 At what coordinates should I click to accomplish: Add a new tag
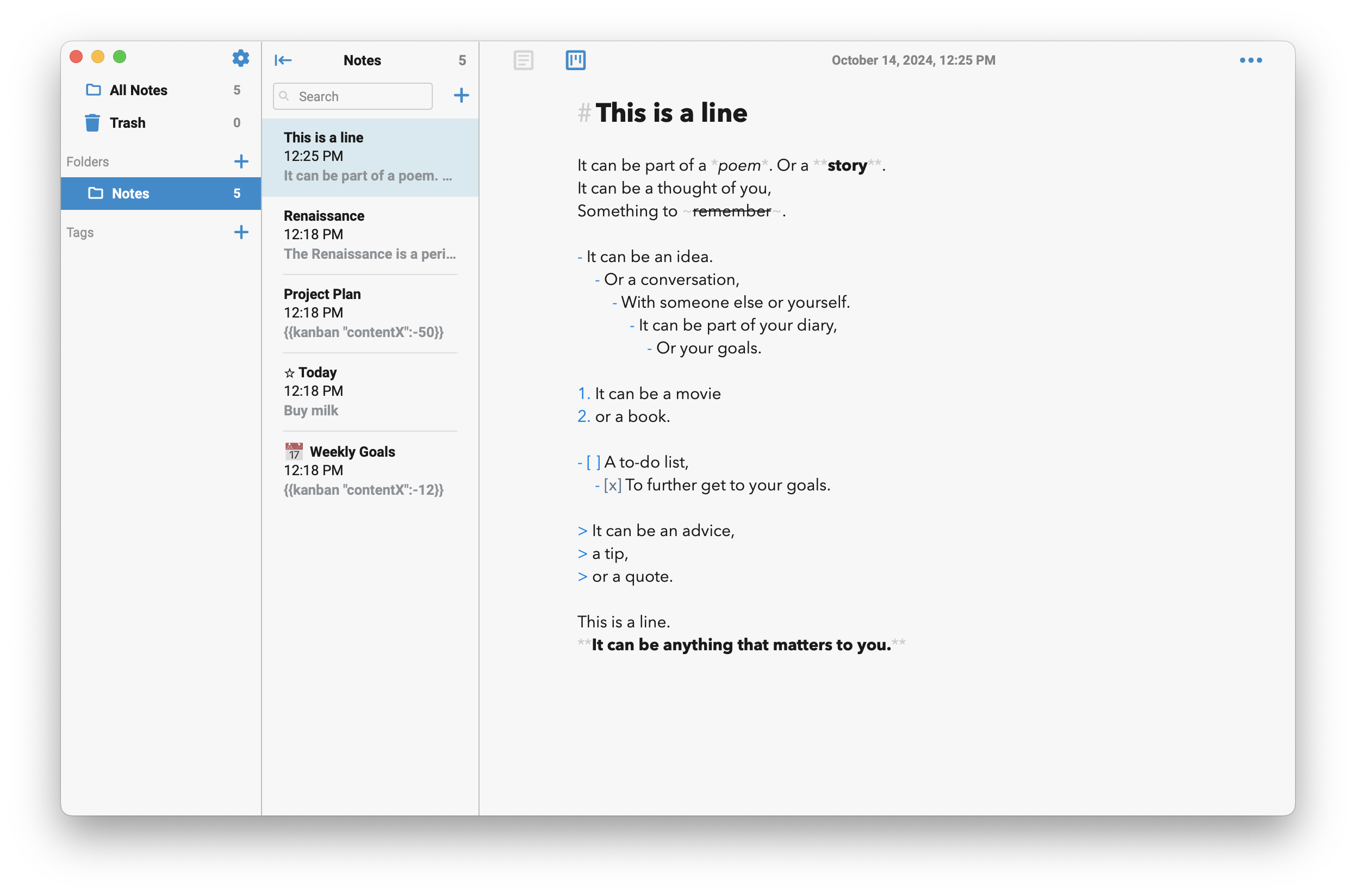(x=240, y=231)
